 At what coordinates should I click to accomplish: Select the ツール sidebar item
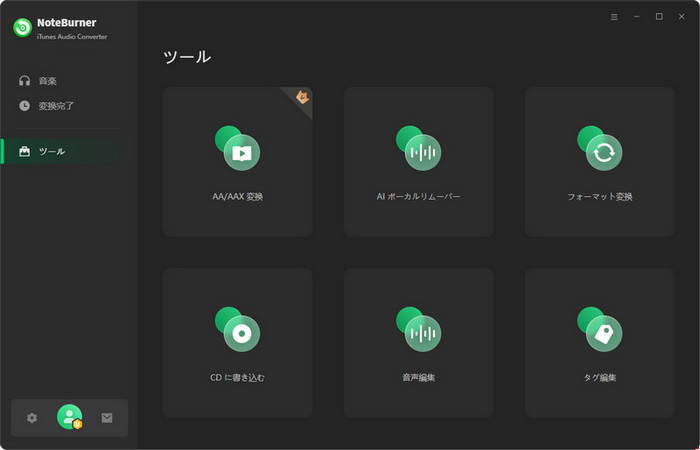51,151
